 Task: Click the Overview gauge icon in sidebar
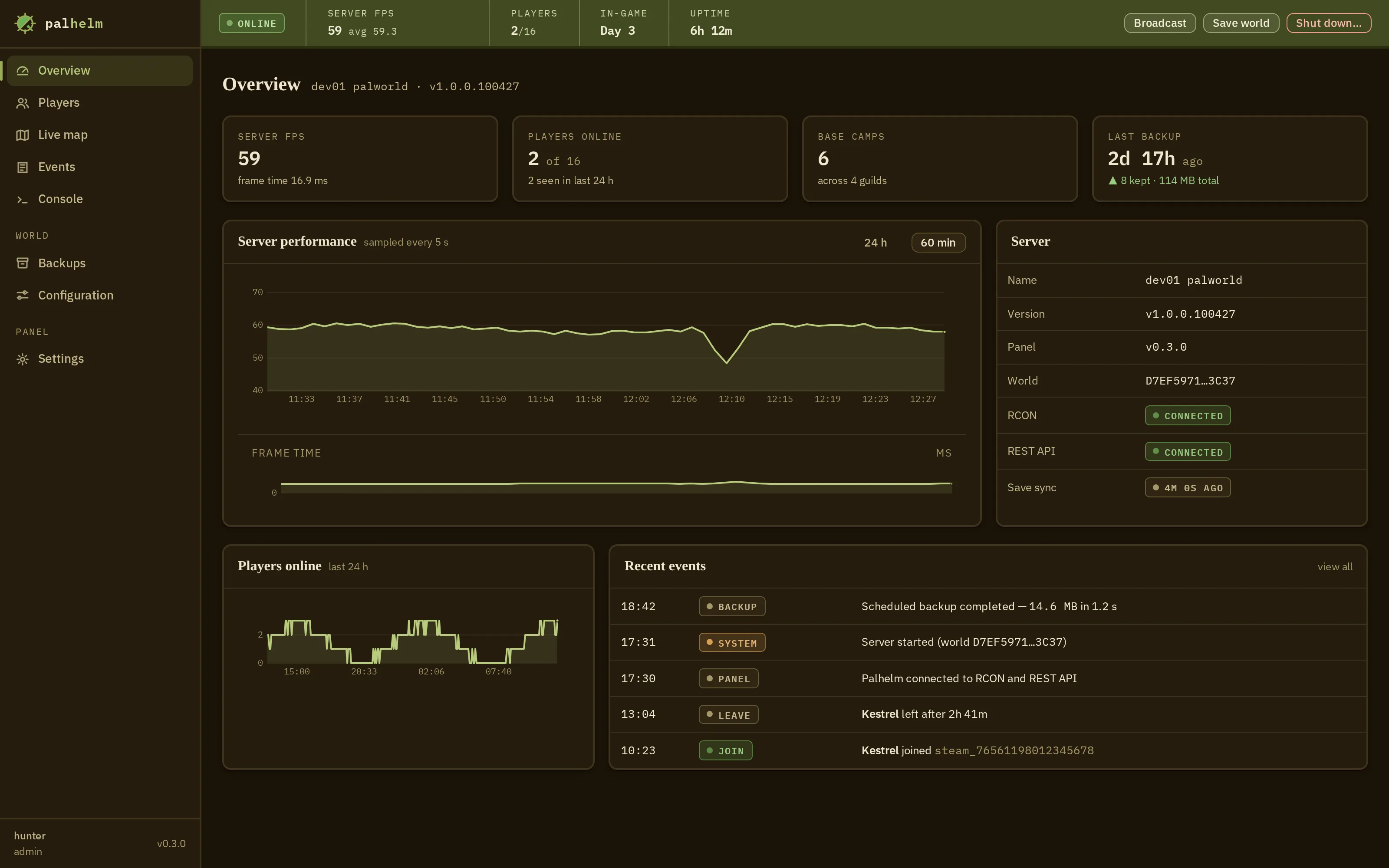[23, 71]
